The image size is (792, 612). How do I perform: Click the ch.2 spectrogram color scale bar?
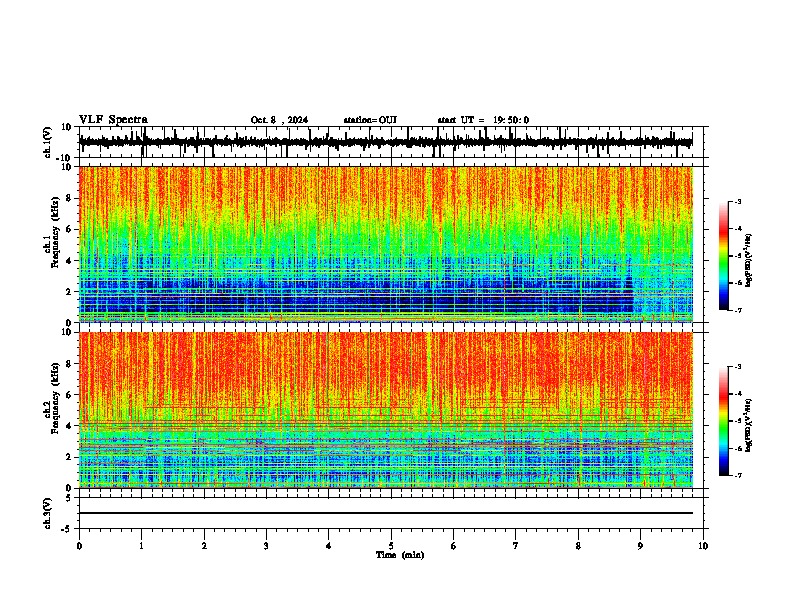coord(723,421)
